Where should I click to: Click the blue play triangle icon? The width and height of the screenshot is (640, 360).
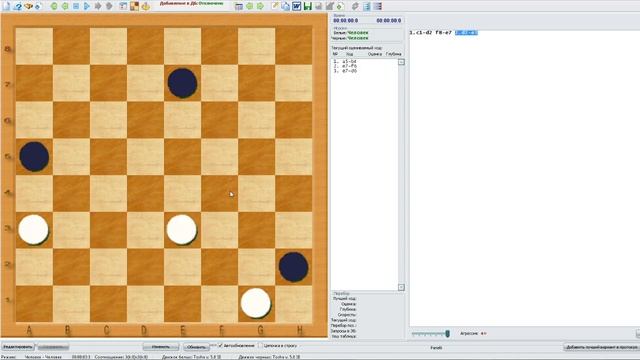[87, 6]
